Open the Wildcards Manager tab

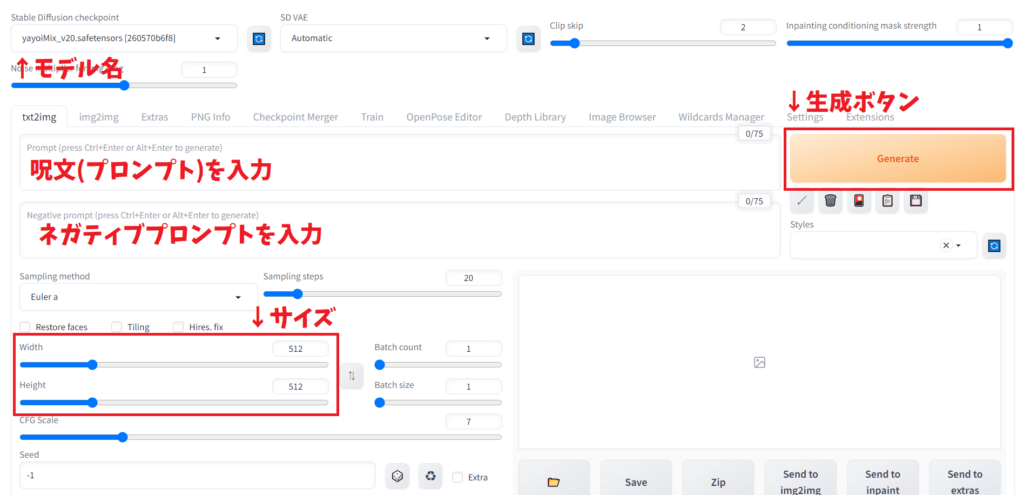[721, 118]
